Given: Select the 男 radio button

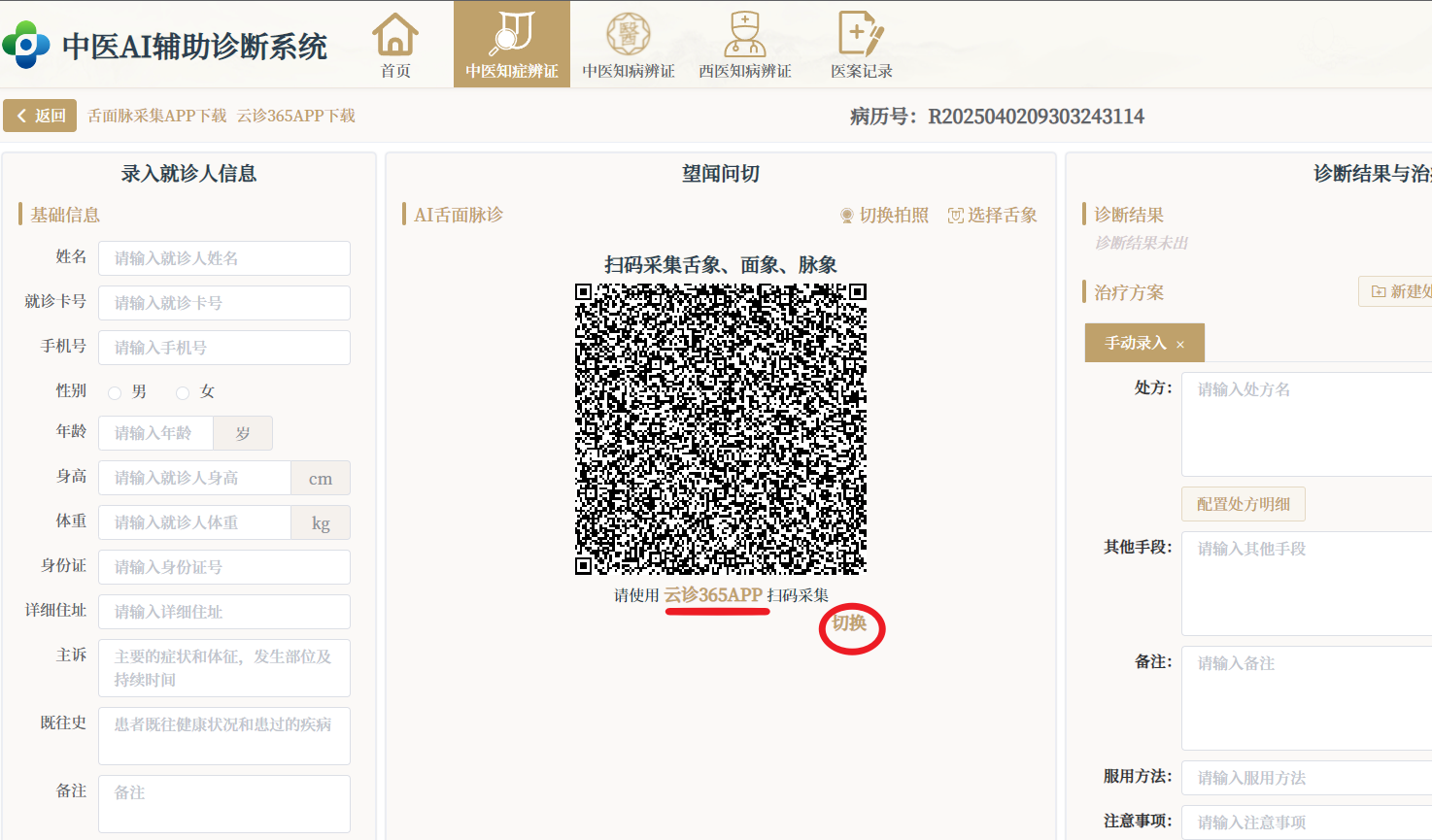Looking at the screenshot, I should coord(115,392).
